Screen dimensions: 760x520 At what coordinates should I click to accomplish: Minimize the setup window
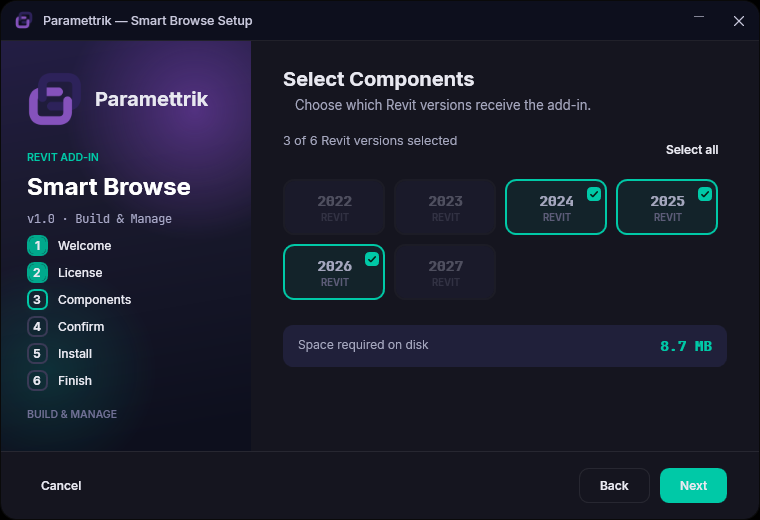click(699, 17)
